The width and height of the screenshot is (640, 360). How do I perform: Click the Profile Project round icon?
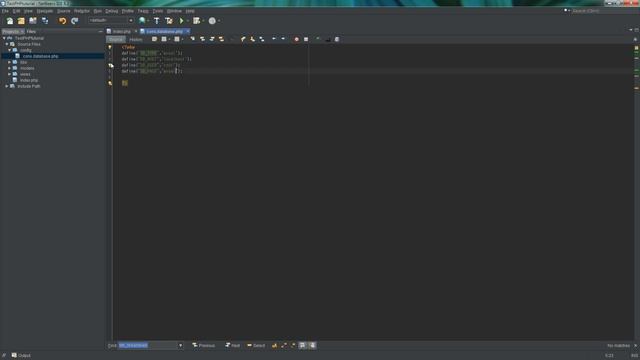[x=212, y=21]
